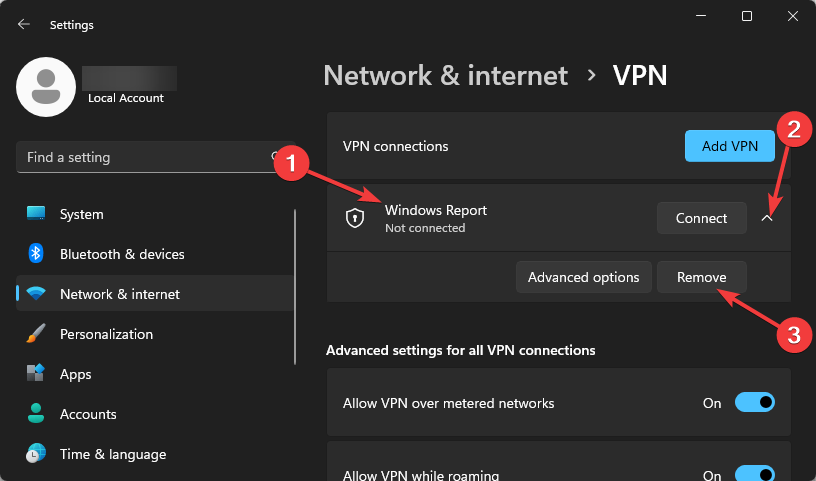
Task: Click the Personalization paintbrush icon
Action: [x=37, y=334]
